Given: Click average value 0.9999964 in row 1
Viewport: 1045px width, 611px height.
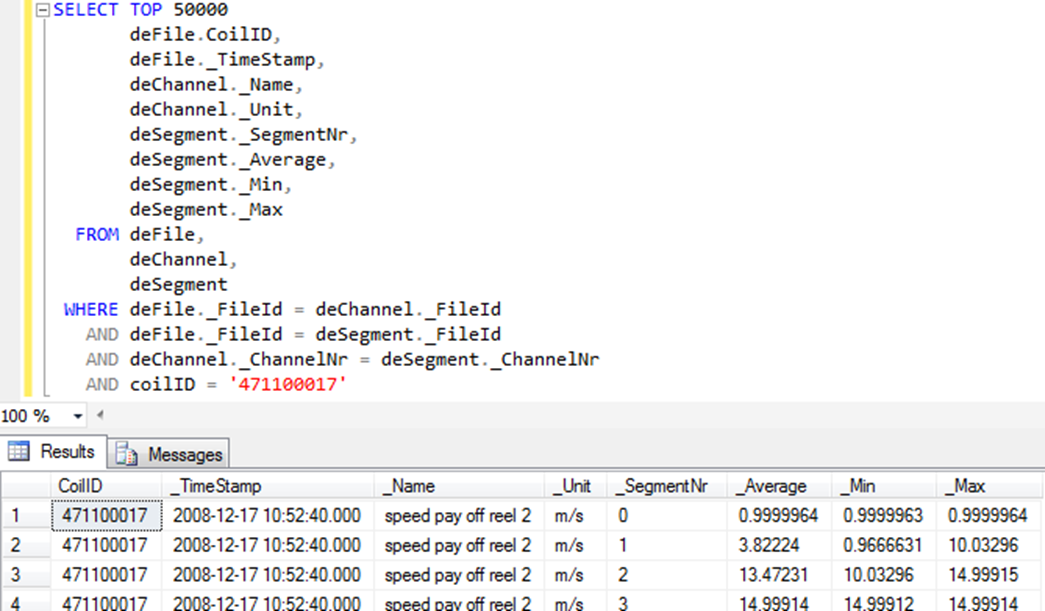Looking at the screenshot, I should tap(779, 515).
